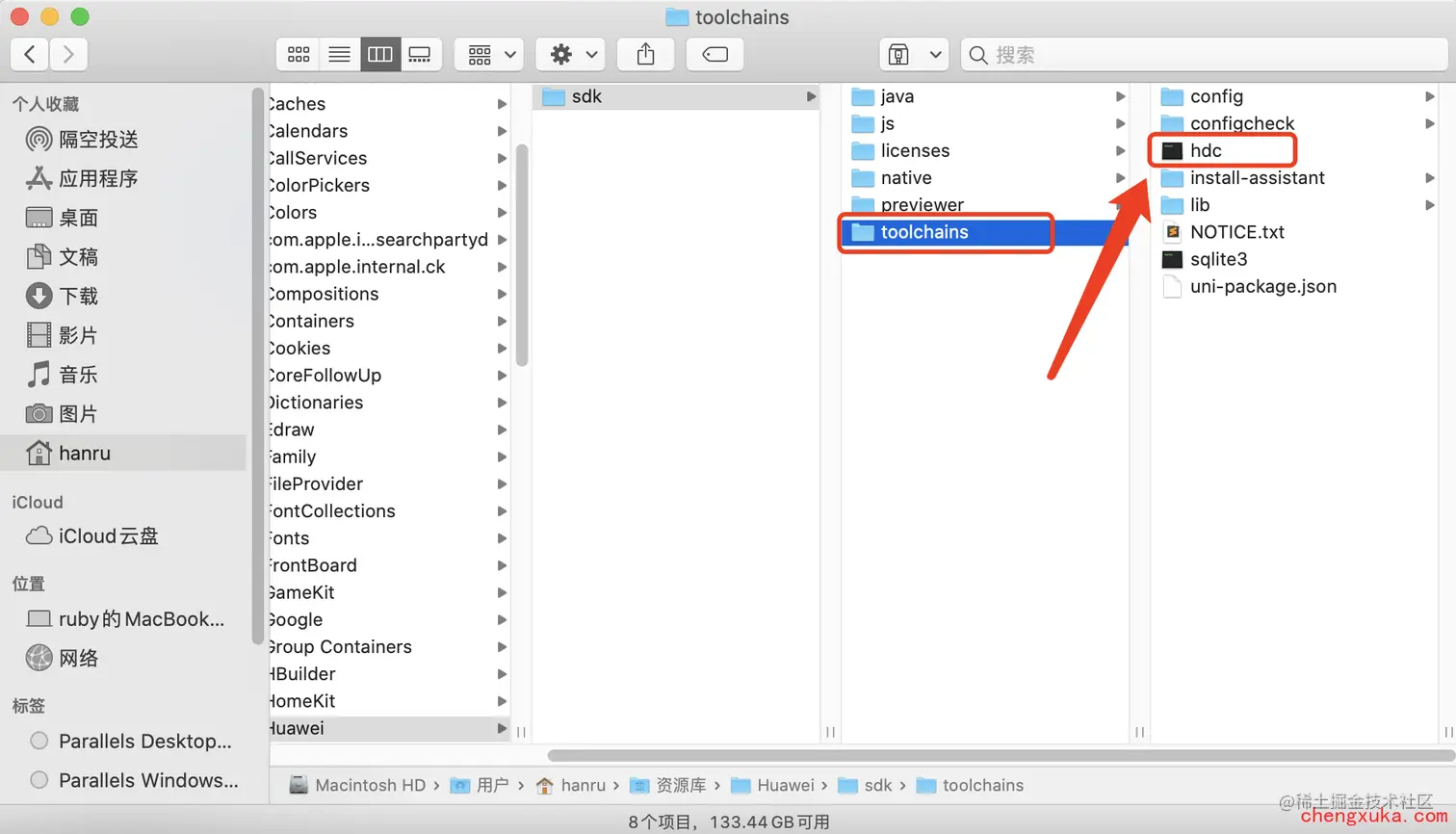Expand the Huawei folder arrow
This screenshot has width=1456, height=834.
(502, 728)
